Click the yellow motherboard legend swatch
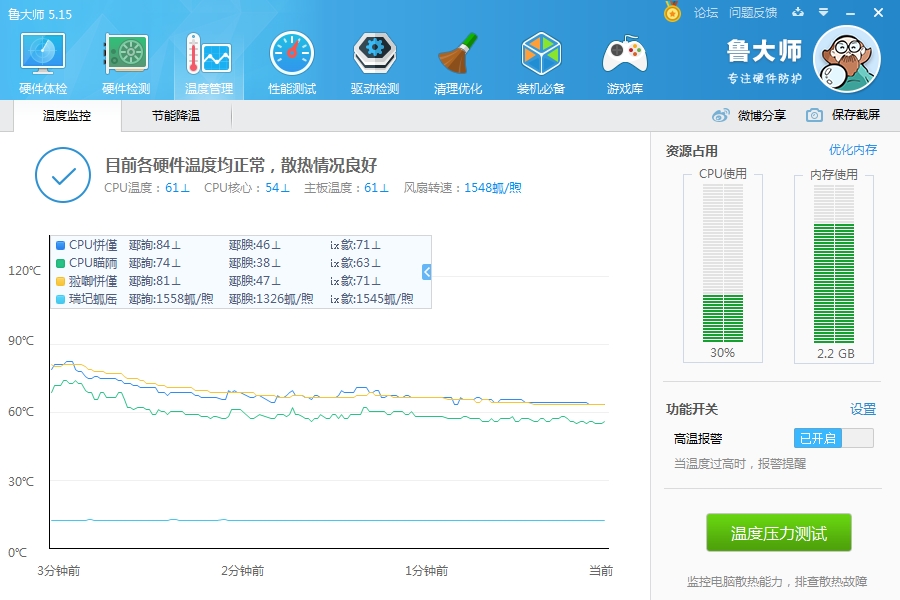Image resolution: width=900 pixels, height=600 pixels. tap(60, 281)
